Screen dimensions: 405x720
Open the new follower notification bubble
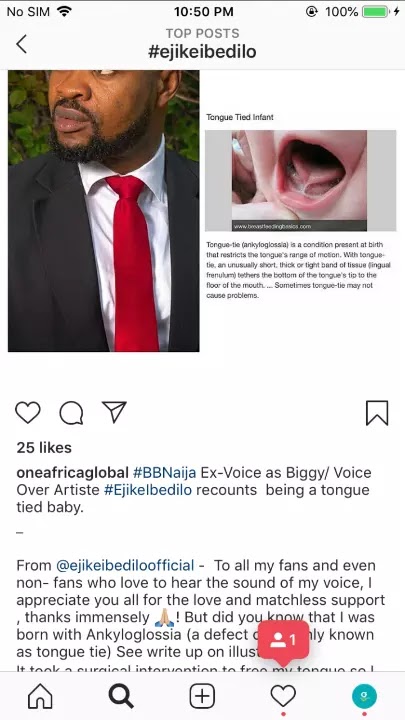(x=283, y=641)
